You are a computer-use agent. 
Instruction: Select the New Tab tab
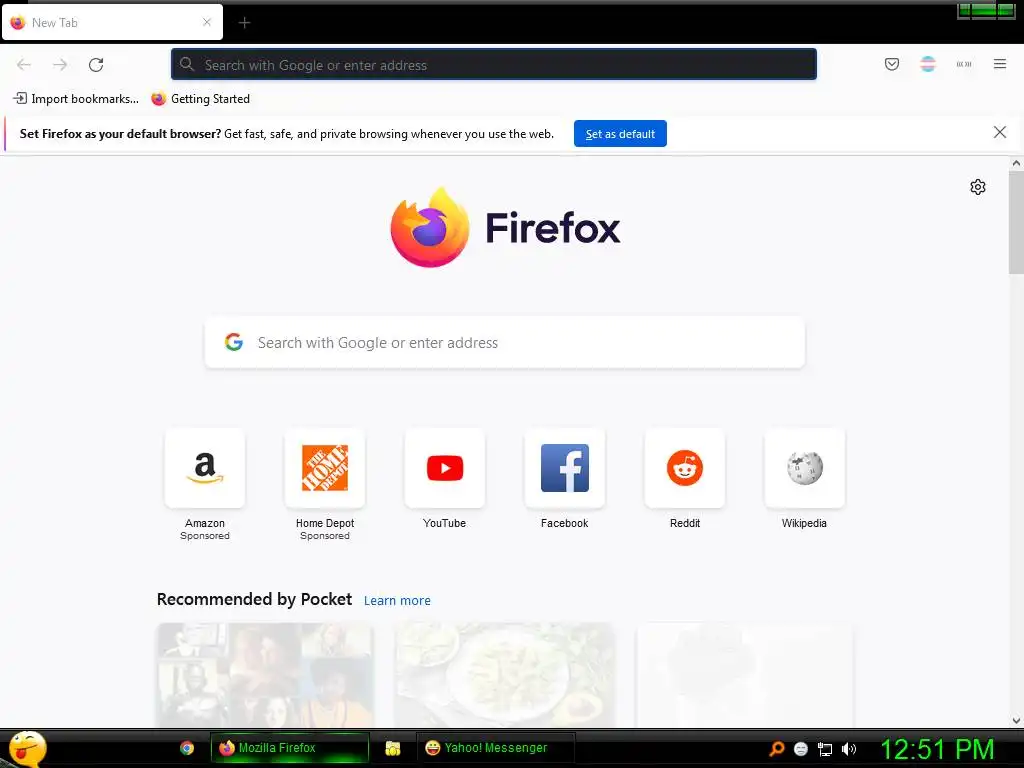point(112,22)
